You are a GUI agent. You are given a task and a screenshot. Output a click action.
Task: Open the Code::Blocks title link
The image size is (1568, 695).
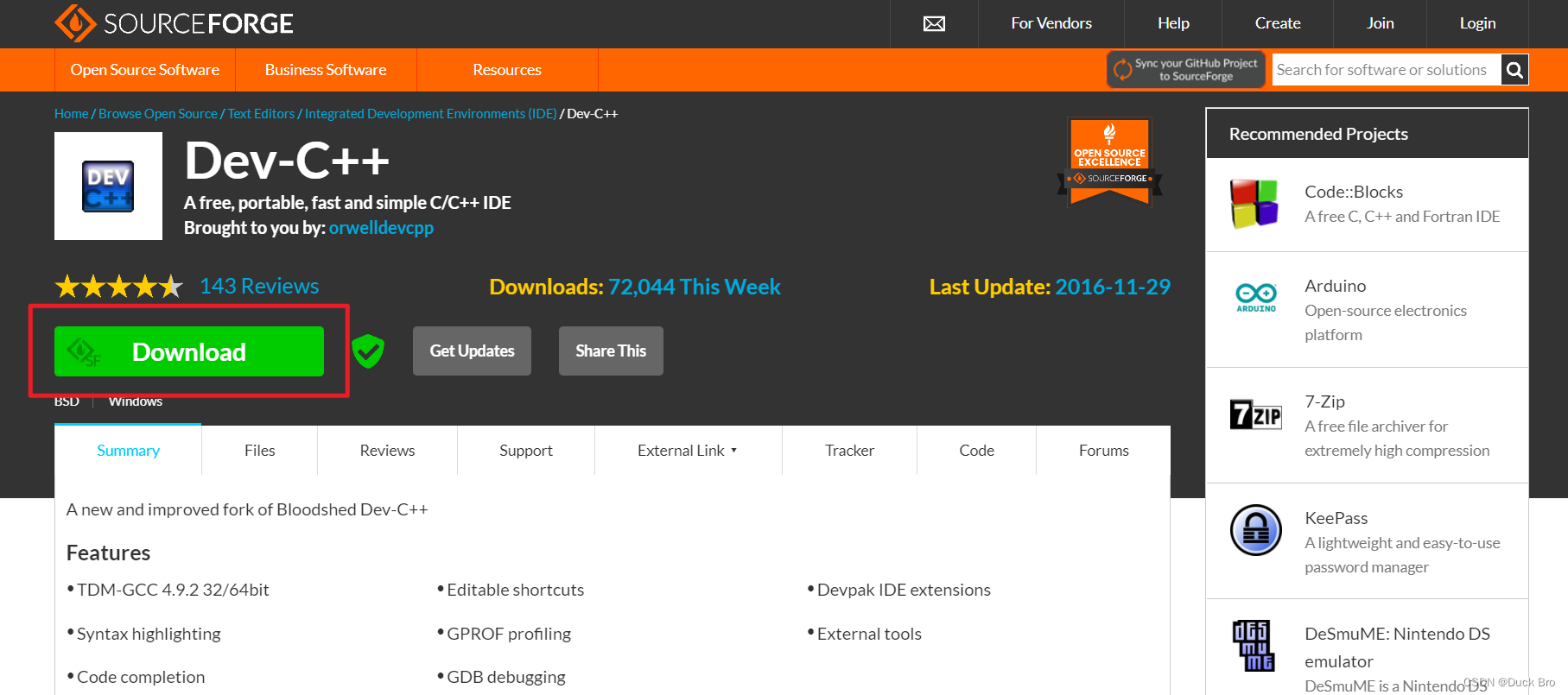point(1354,192)
